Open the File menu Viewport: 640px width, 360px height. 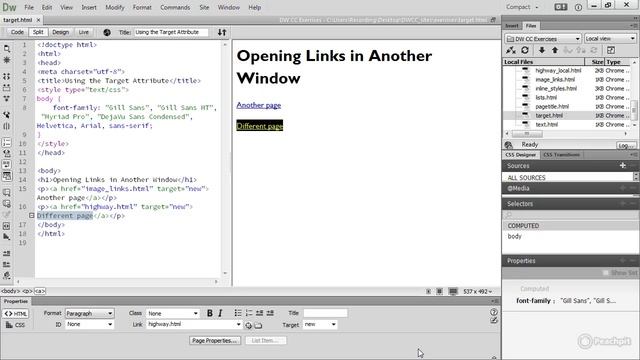29,7
